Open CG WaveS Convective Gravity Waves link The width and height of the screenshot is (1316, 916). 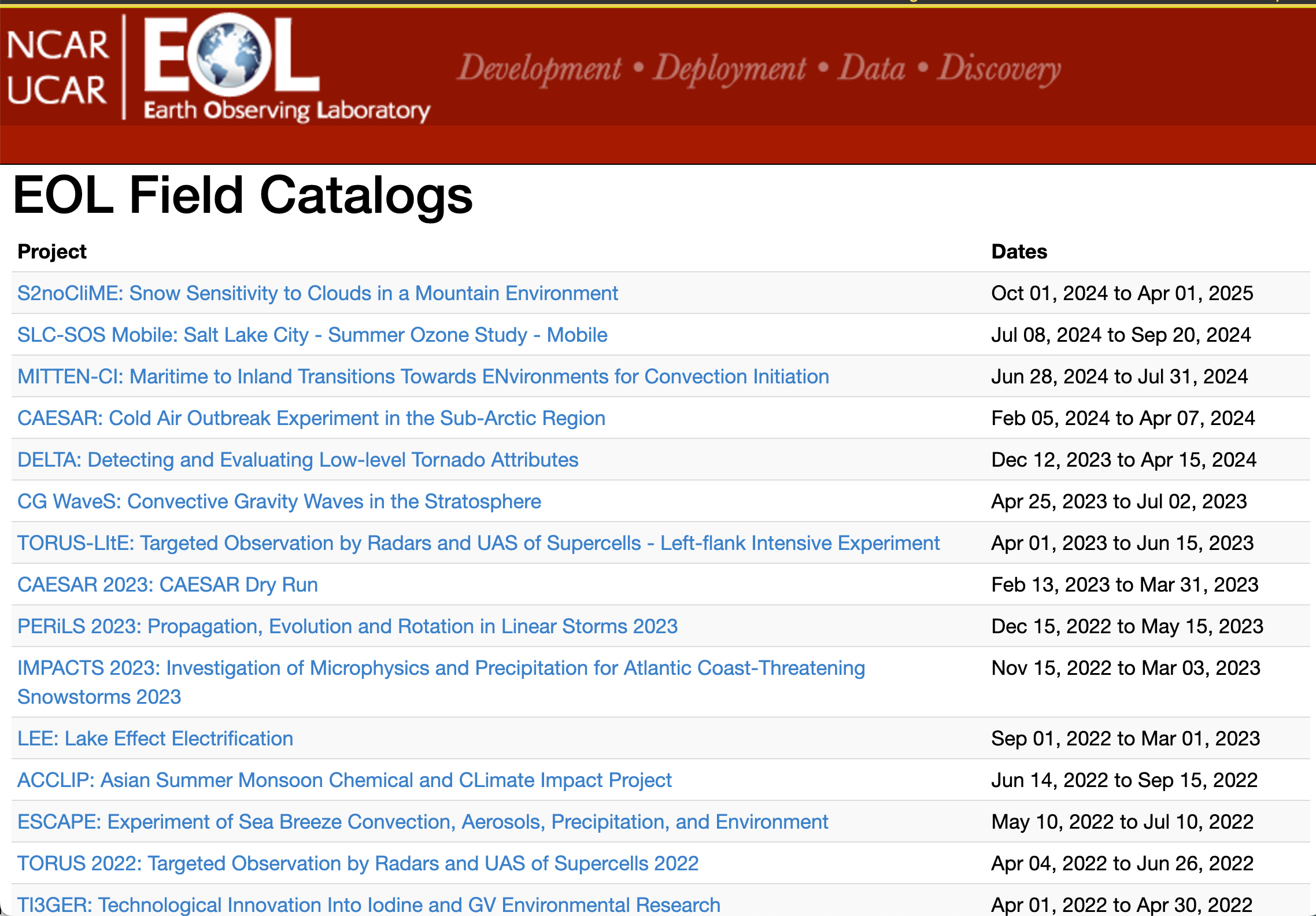coord(279,501)
